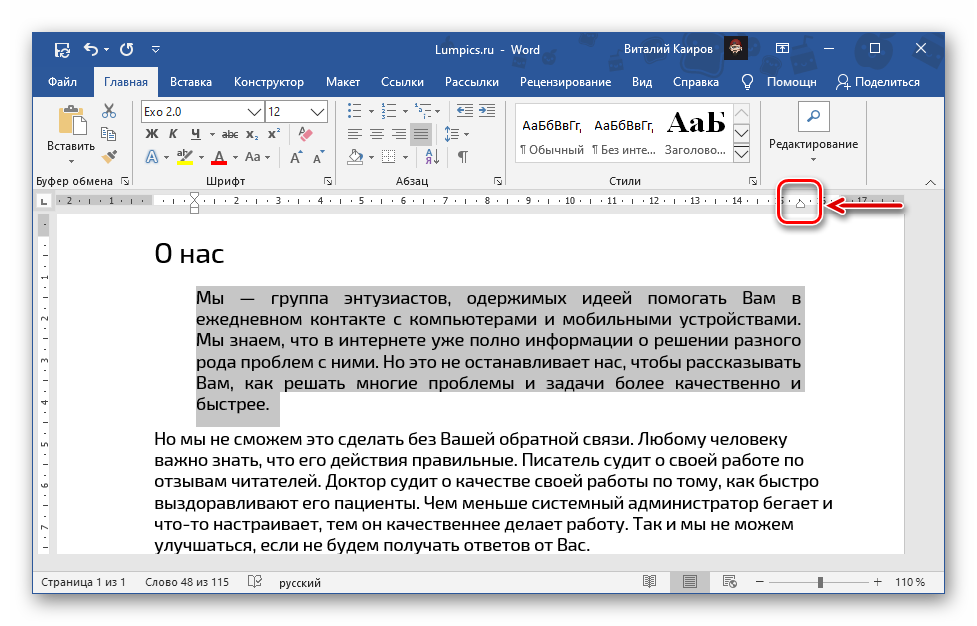Screen dimensions: 977x626
Task: Switch to the Вставка tab
Action: (x=190, y=82)
